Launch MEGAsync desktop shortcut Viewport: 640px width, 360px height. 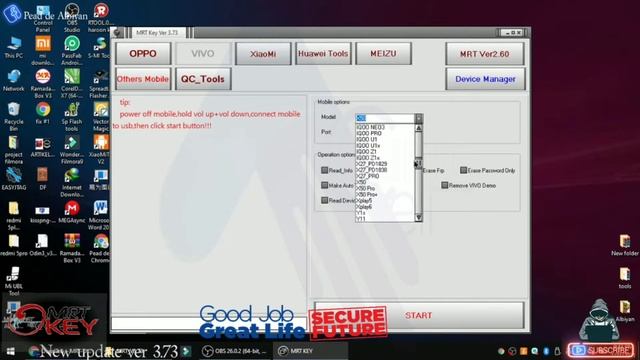pyautogui.click(x=72, y=212)
